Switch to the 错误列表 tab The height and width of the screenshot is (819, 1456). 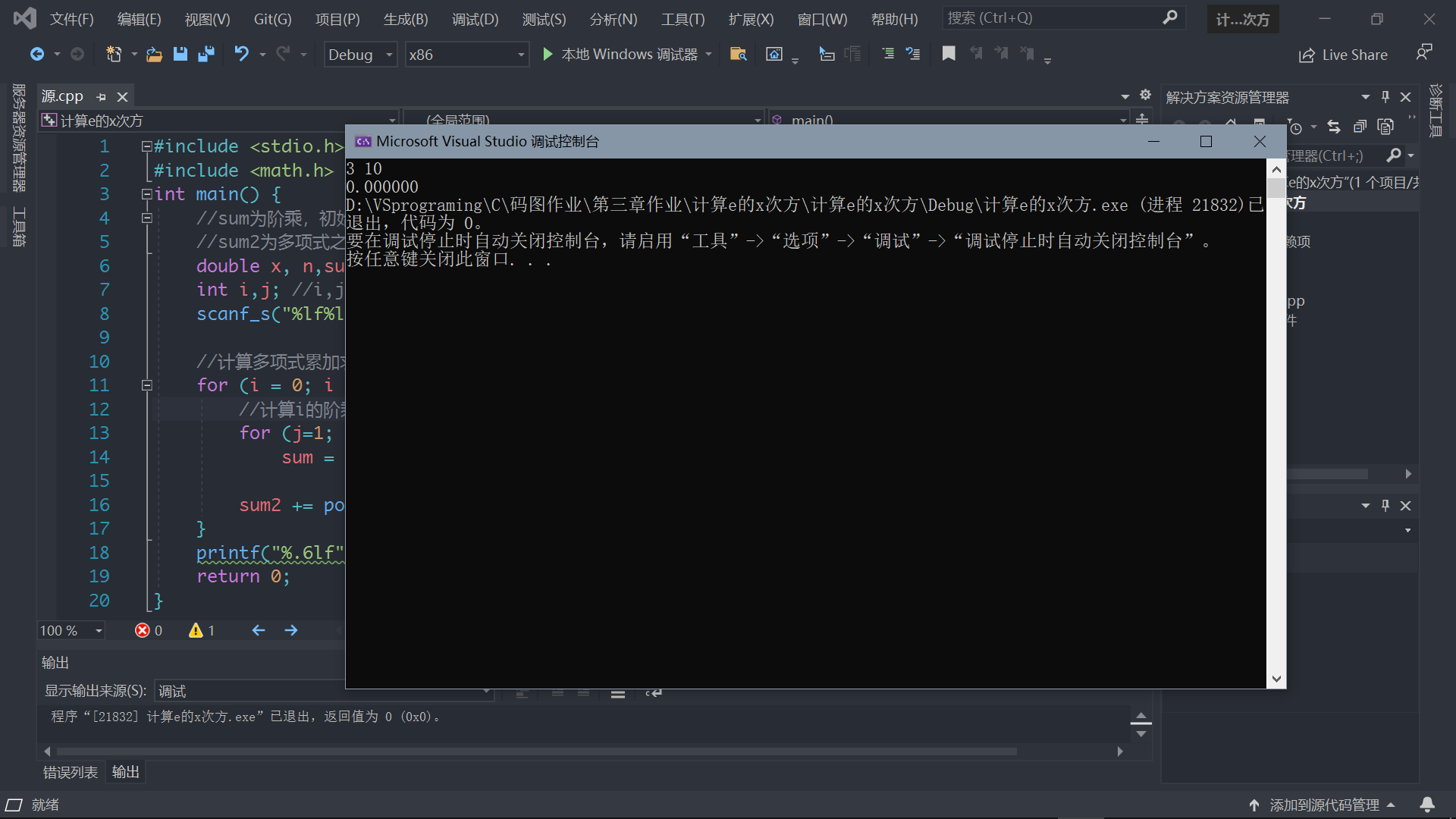[70, 772]
